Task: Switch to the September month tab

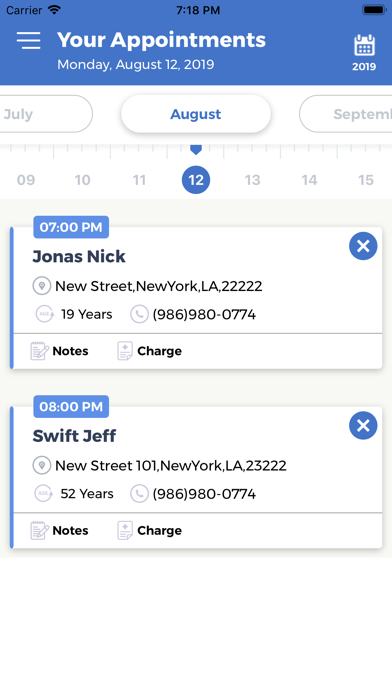Action: point(346,114)
